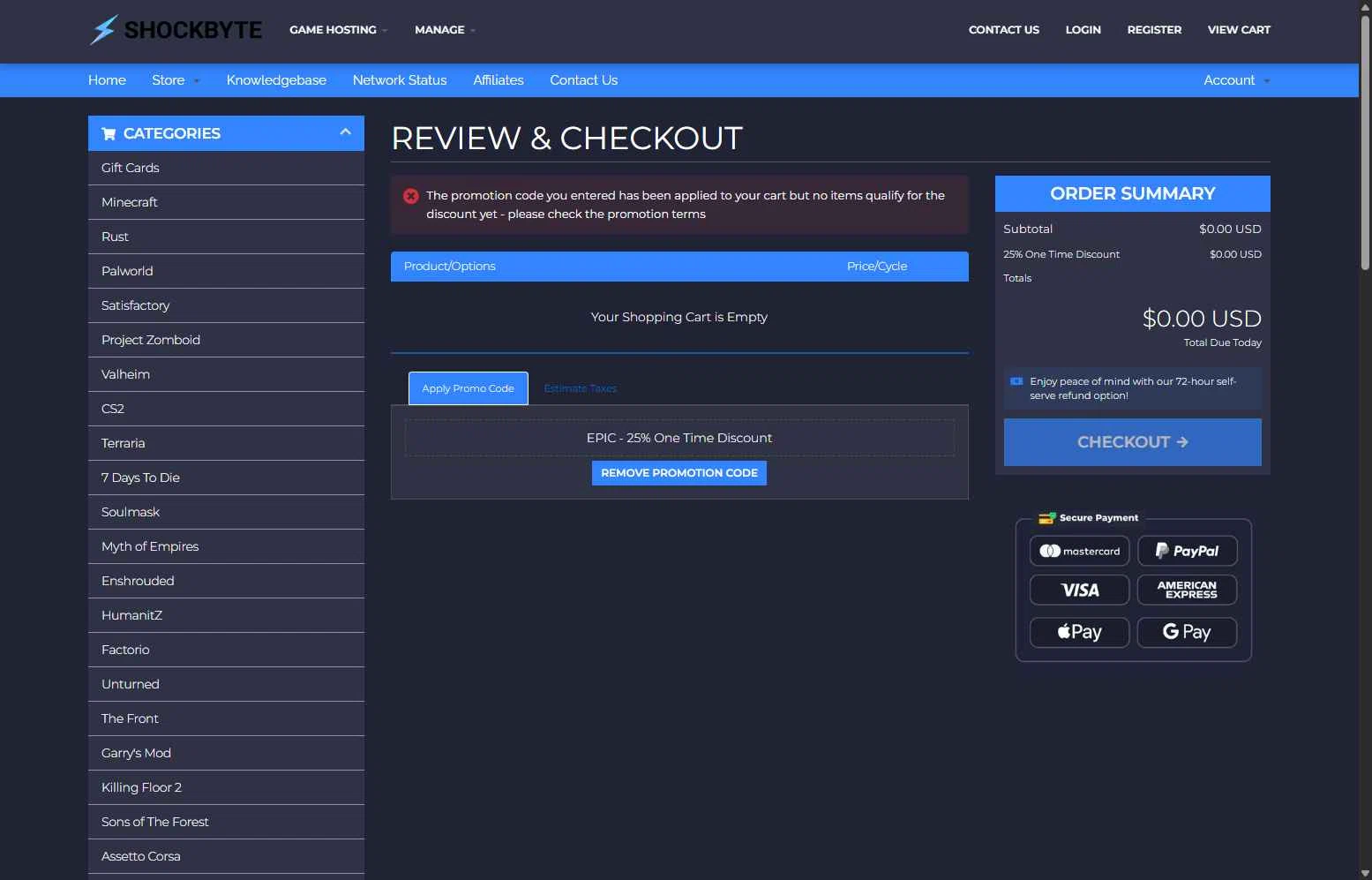Select the Terraria category
Screen dimensions: 1372x880
tap(226, 443)
